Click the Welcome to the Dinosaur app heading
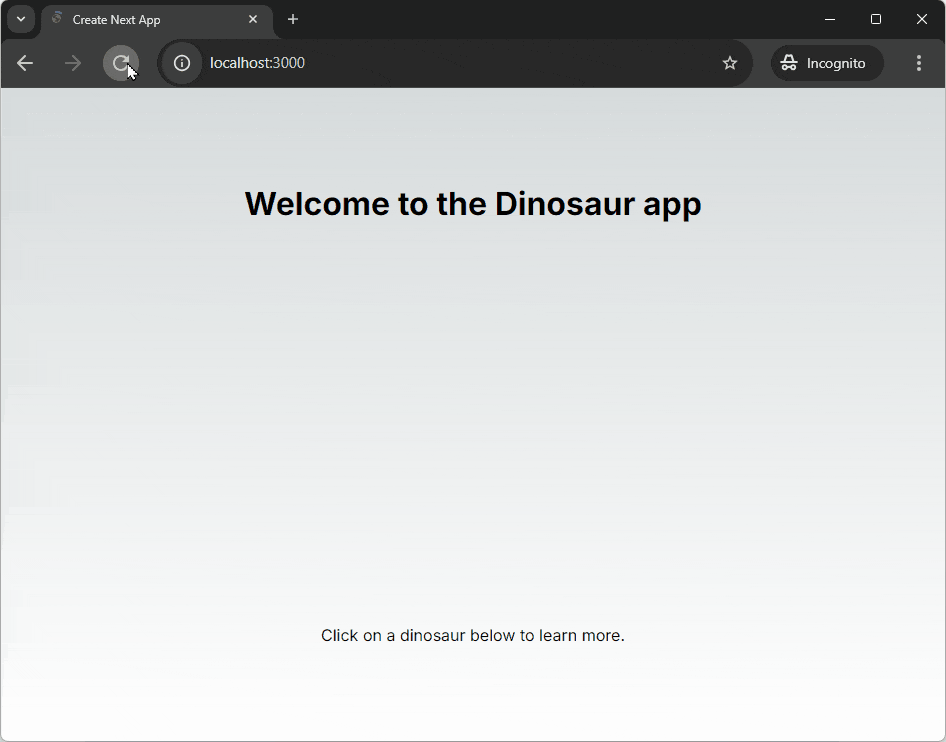The image size is (946, 742). (473, 203)
